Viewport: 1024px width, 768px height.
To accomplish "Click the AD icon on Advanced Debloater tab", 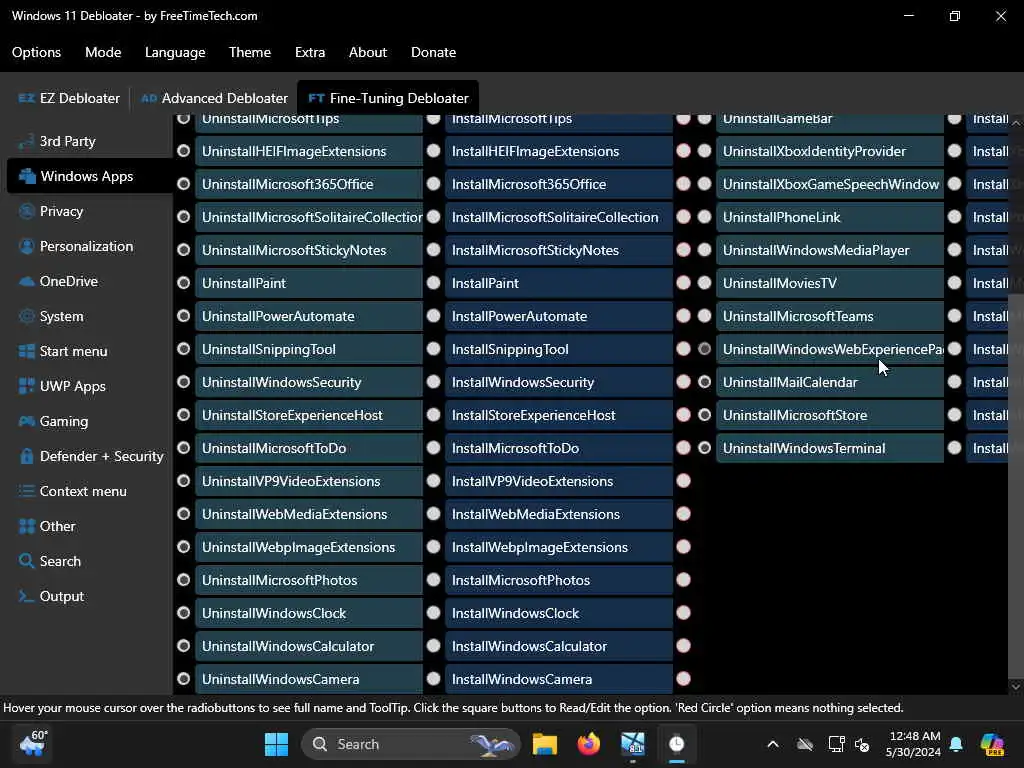I will pos(149,98).
